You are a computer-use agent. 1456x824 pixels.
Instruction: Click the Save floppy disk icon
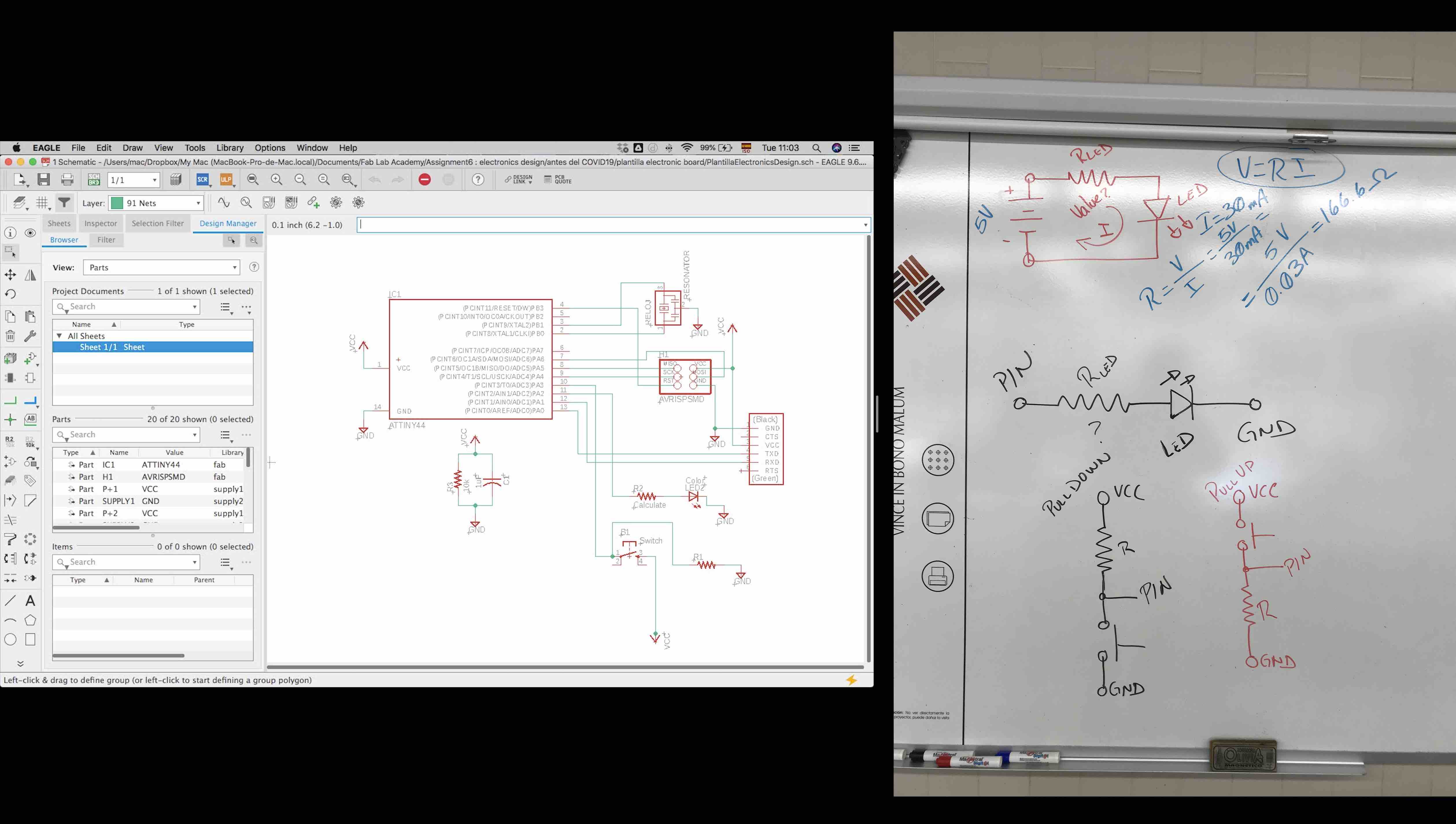44,180
